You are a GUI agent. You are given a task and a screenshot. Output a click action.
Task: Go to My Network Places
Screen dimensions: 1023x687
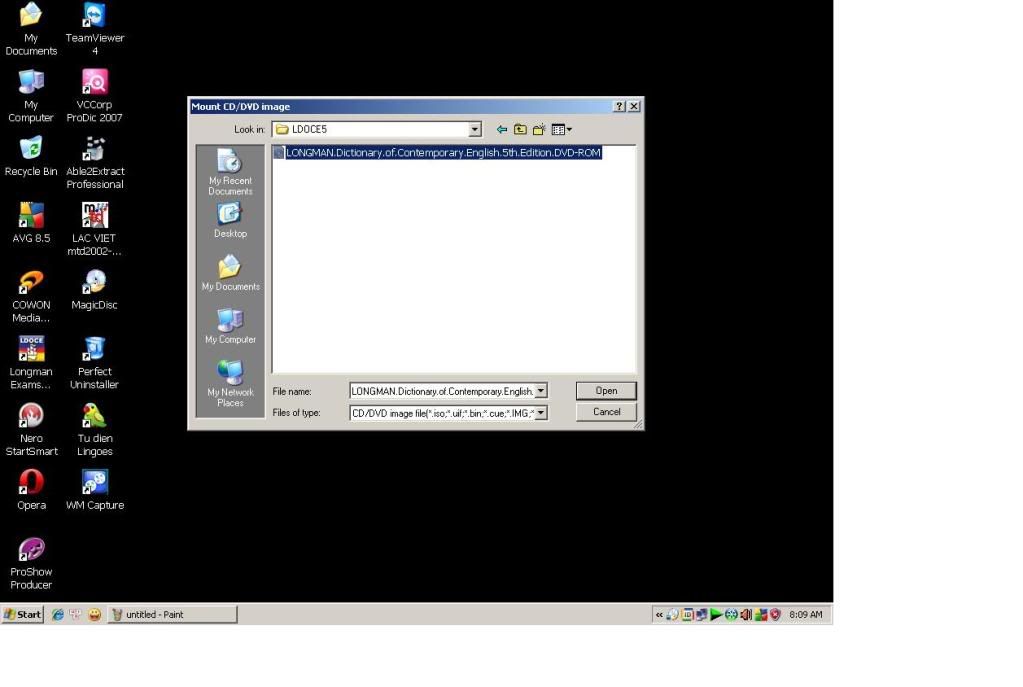(x=230, y=384)
